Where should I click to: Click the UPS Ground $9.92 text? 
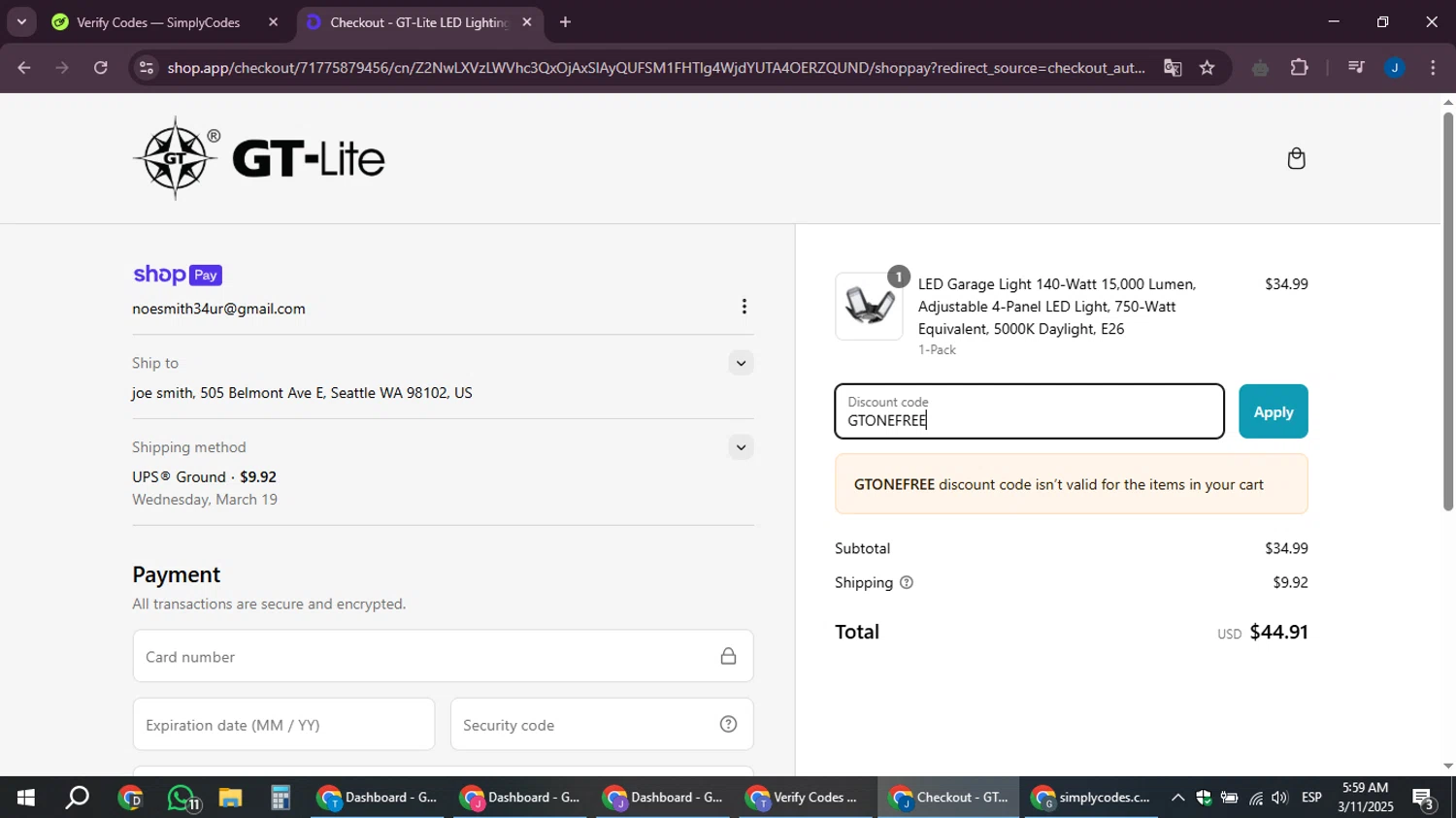click(204, 477)
